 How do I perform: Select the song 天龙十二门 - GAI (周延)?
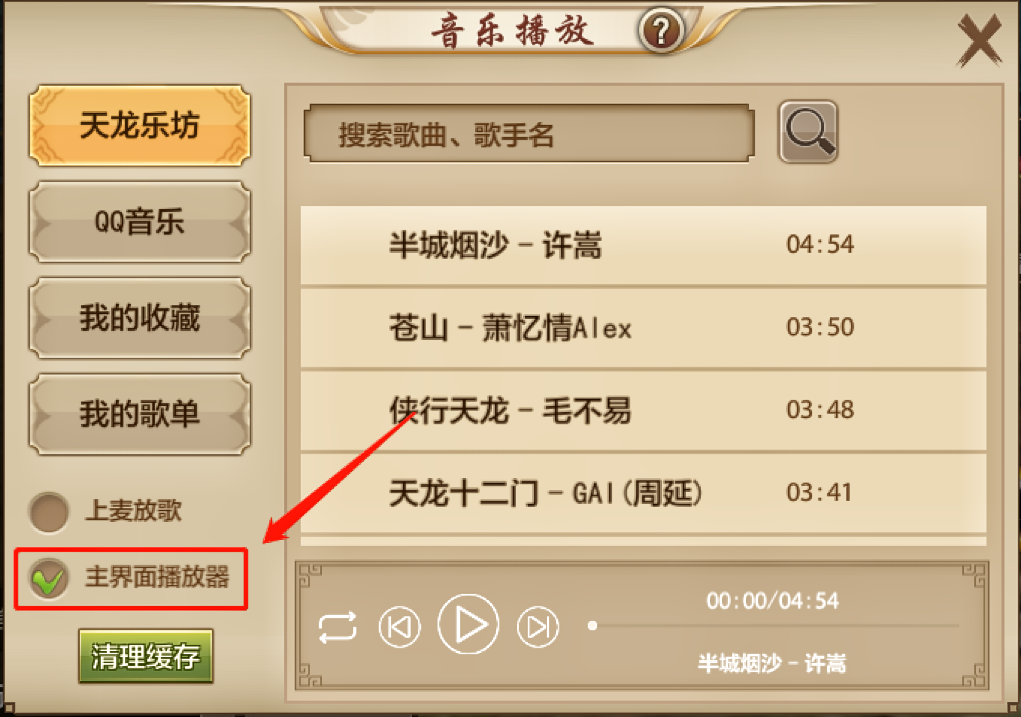643,493
